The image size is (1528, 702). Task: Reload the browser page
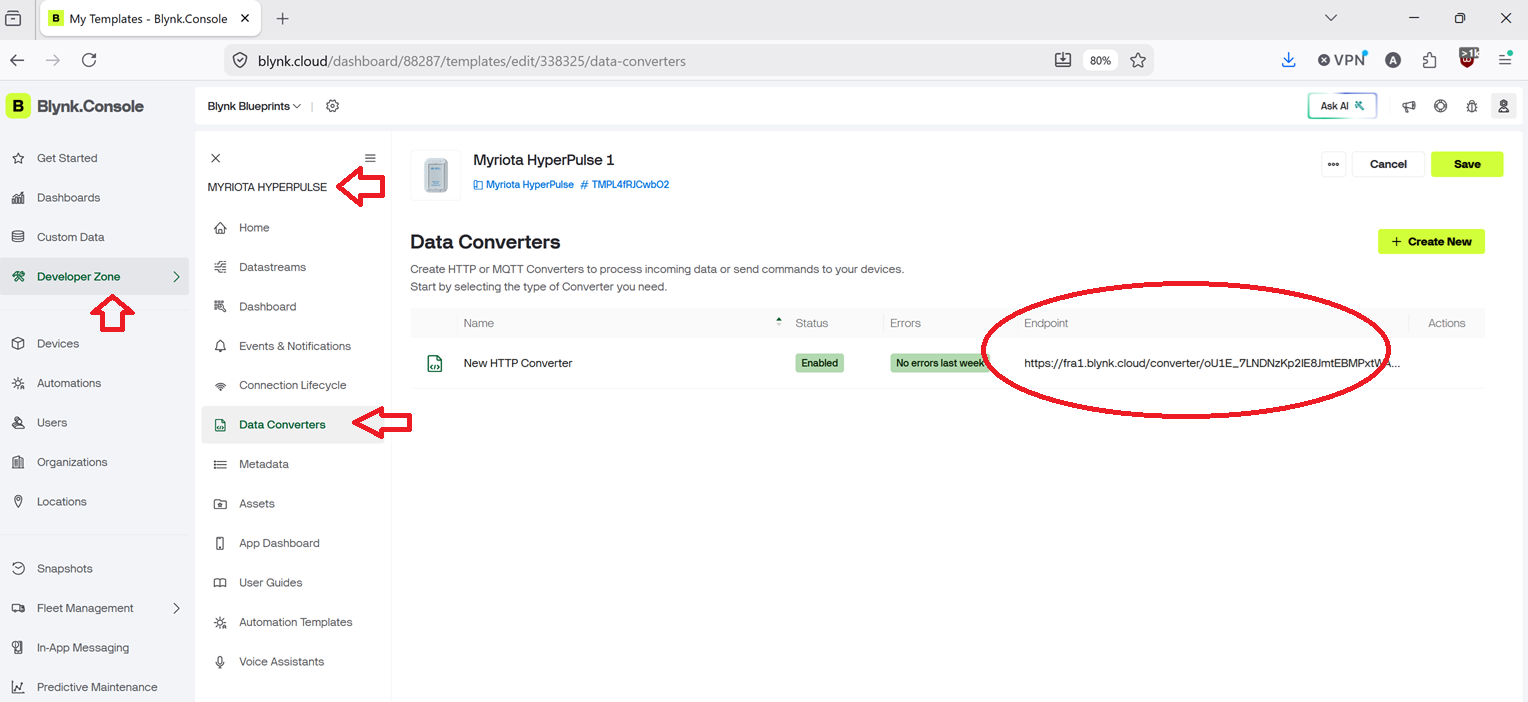pyautogui.click(x=89, y=60)
